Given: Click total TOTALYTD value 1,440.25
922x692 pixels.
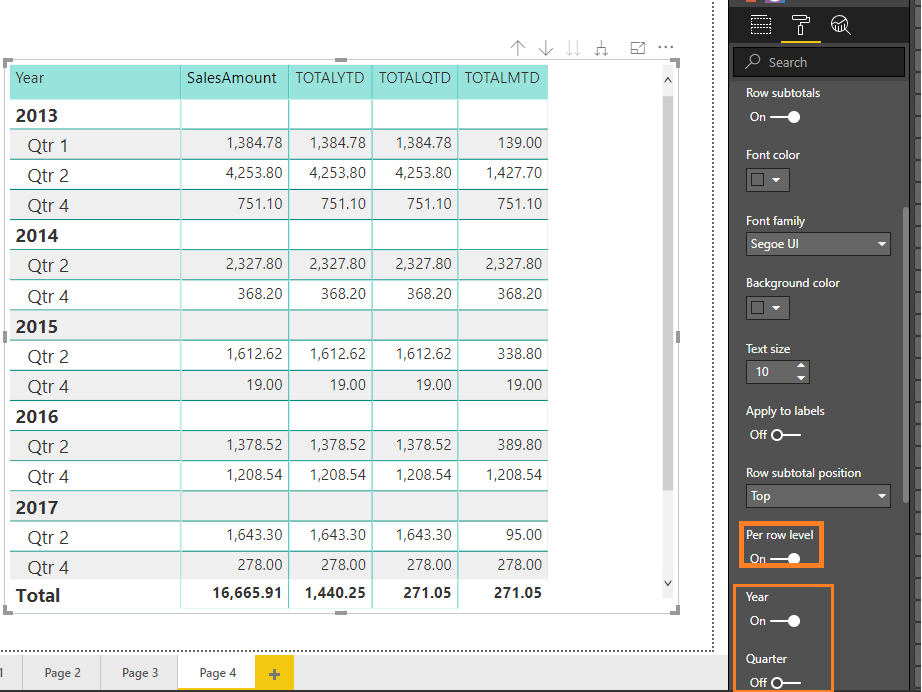Looking at the screenshot, I should click(x=335, y=593).
